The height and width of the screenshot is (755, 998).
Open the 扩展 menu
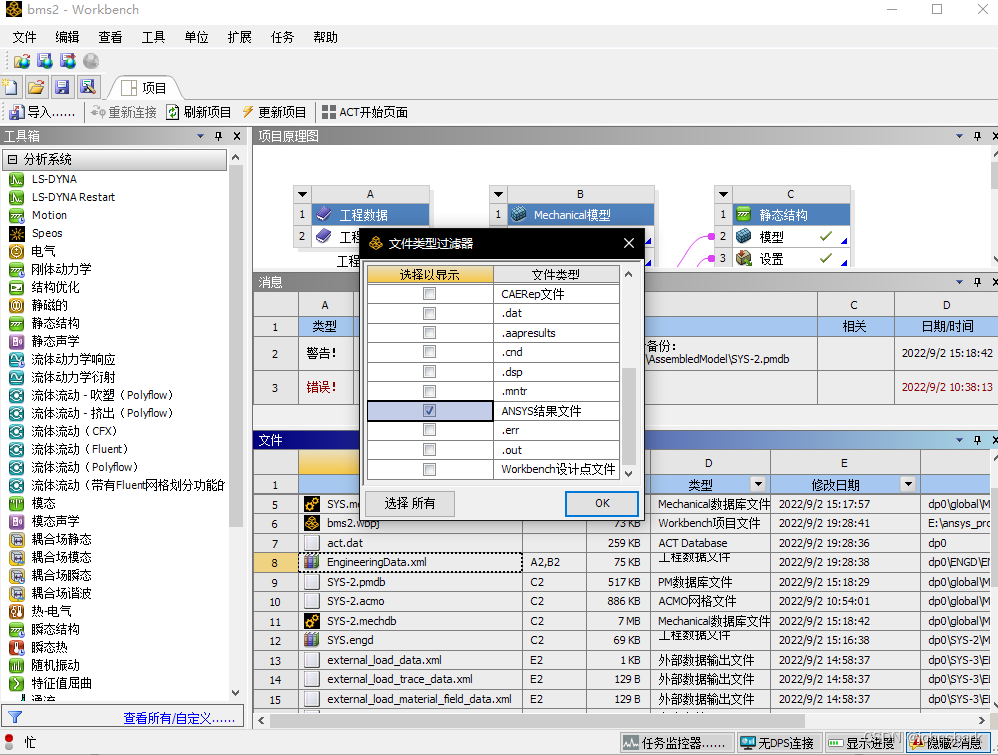pyautogui.click(x=239, y=37)
